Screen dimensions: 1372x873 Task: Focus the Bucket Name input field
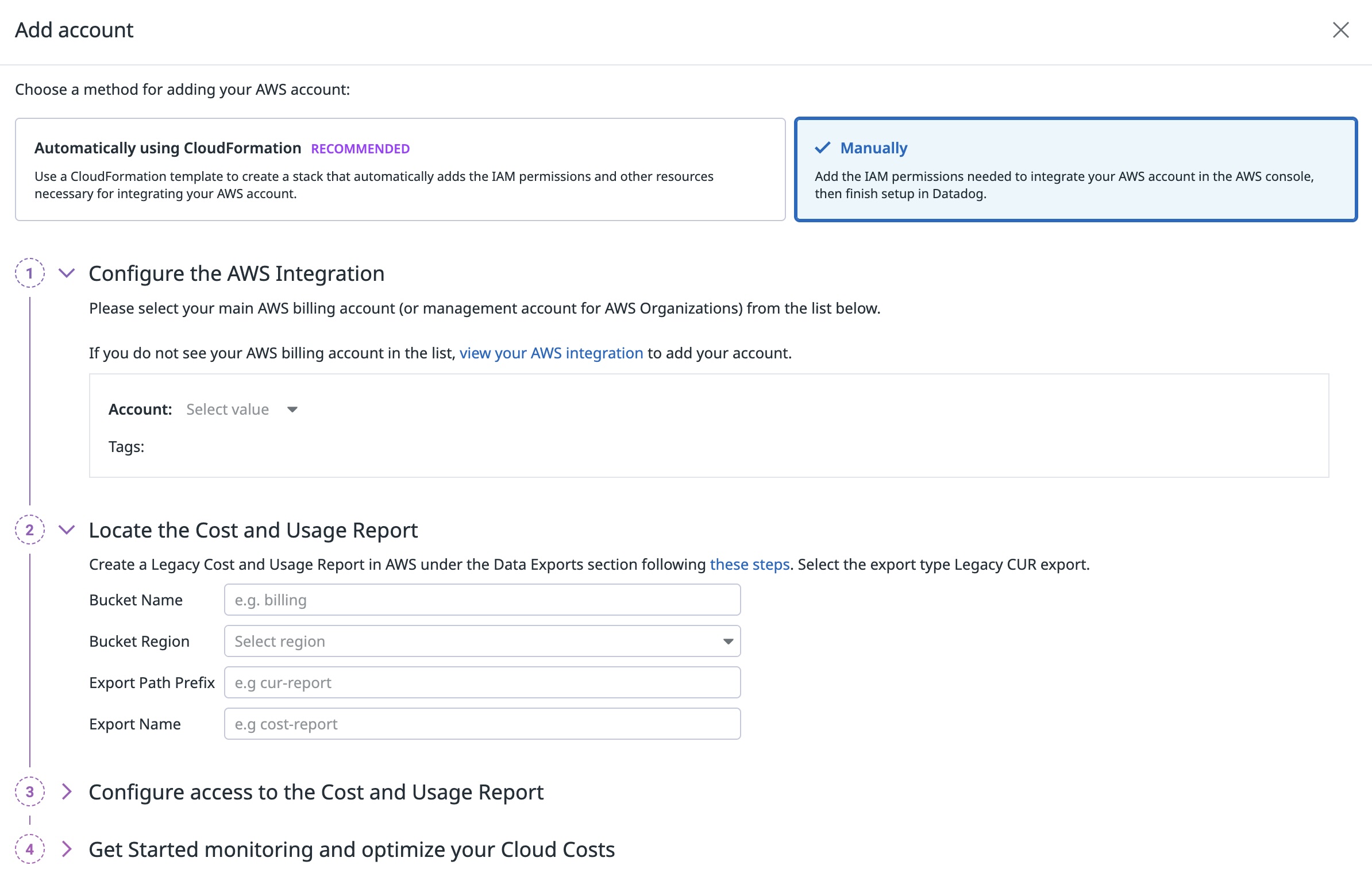click(481, 600)
